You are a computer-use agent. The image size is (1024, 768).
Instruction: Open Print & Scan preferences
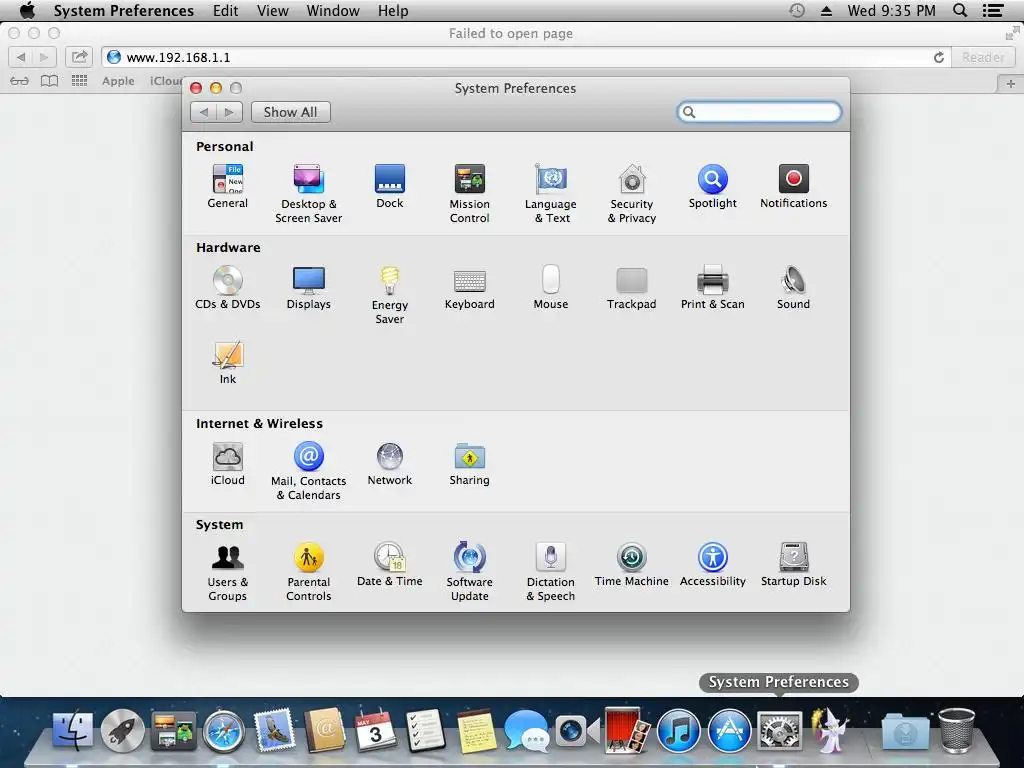point(712,288)
